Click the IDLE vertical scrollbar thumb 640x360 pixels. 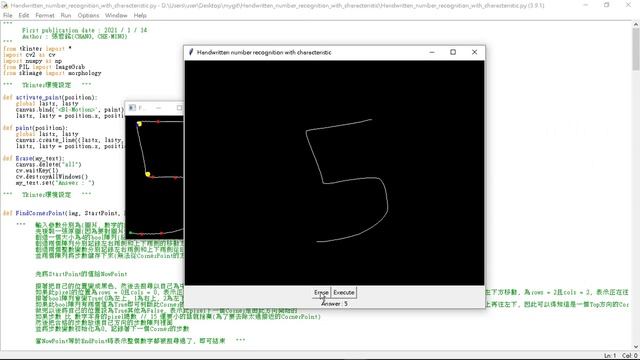point(636,49)
